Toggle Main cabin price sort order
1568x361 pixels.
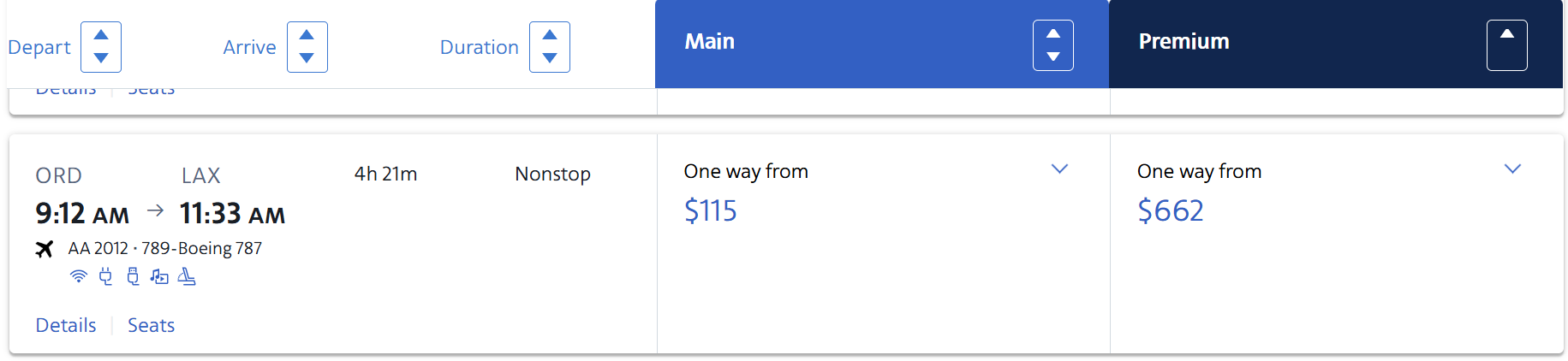click(x=1053, y=45)
